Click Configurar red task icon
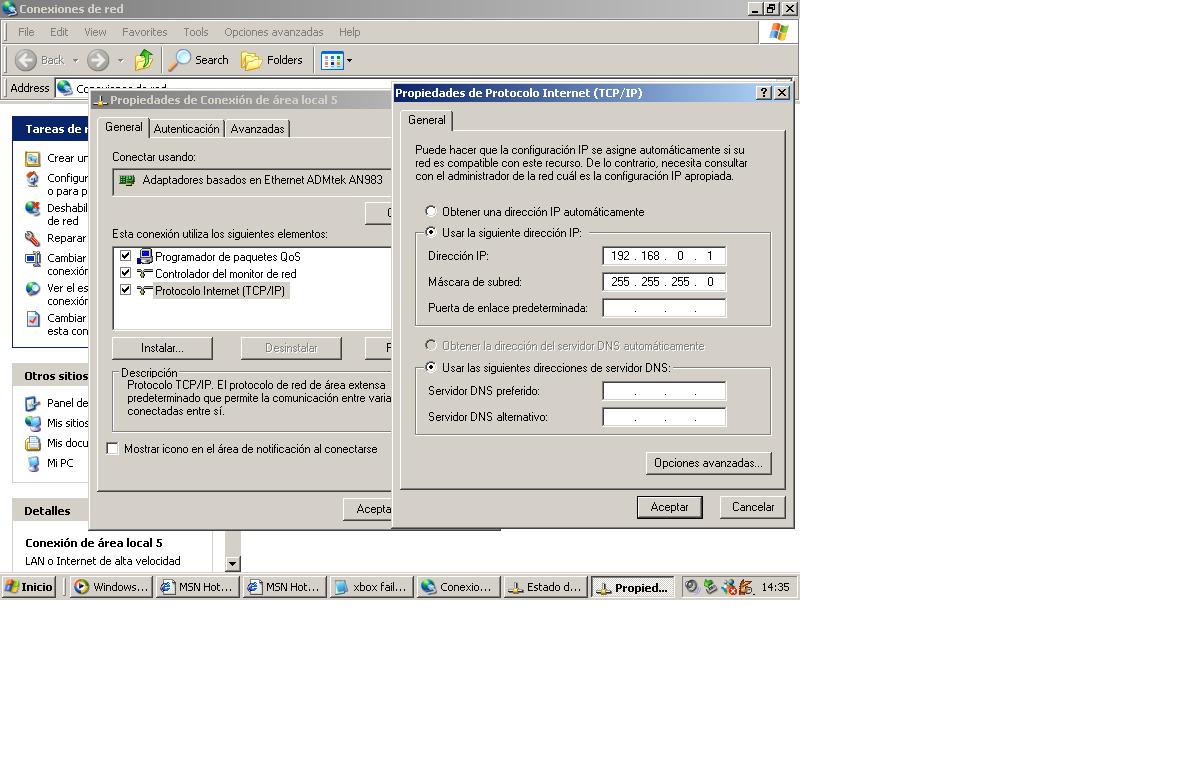Viewport: 1181px width, 768px height. [32, 178]
